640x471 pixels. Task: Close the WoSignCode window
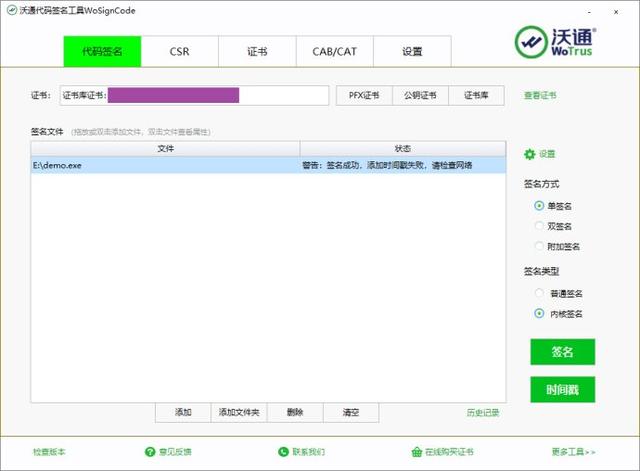(616, 12)
